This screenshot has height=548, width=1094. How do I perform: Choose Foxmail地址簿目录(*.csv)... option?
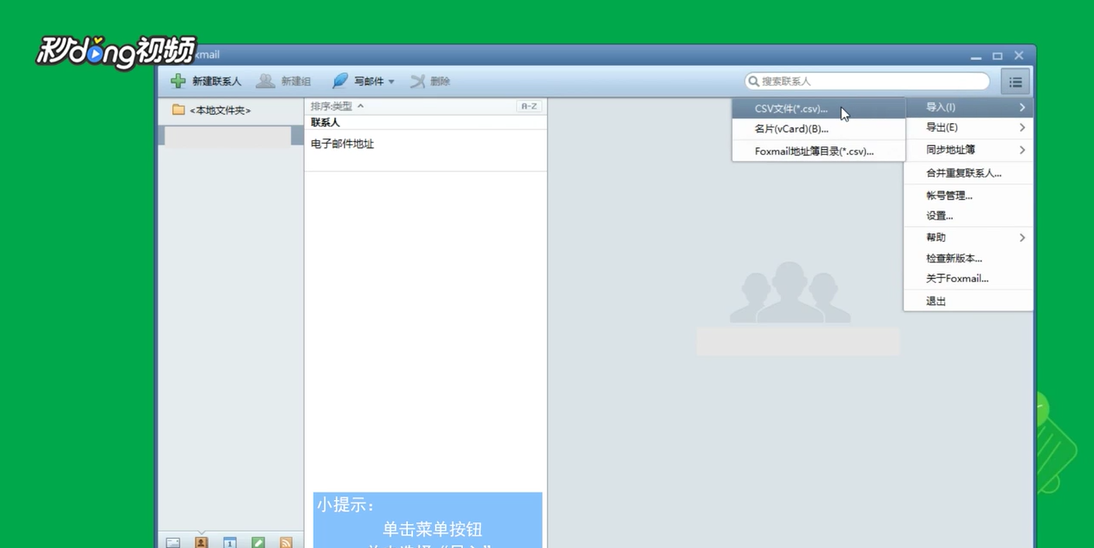coord(819,151)
